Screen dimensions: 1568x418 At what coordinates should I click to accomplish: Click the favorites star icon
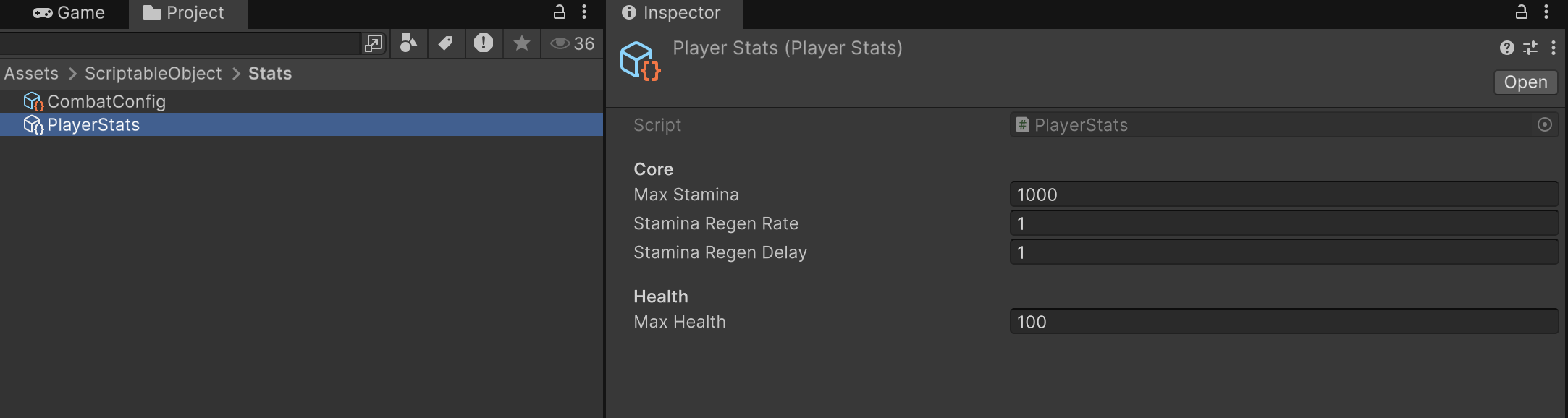(x=521, y=43)
